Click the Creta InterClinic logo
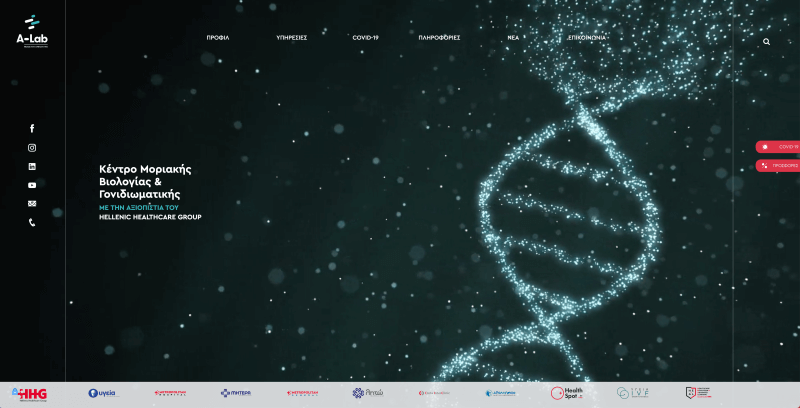800x408 pixels. tap(434, 393)
